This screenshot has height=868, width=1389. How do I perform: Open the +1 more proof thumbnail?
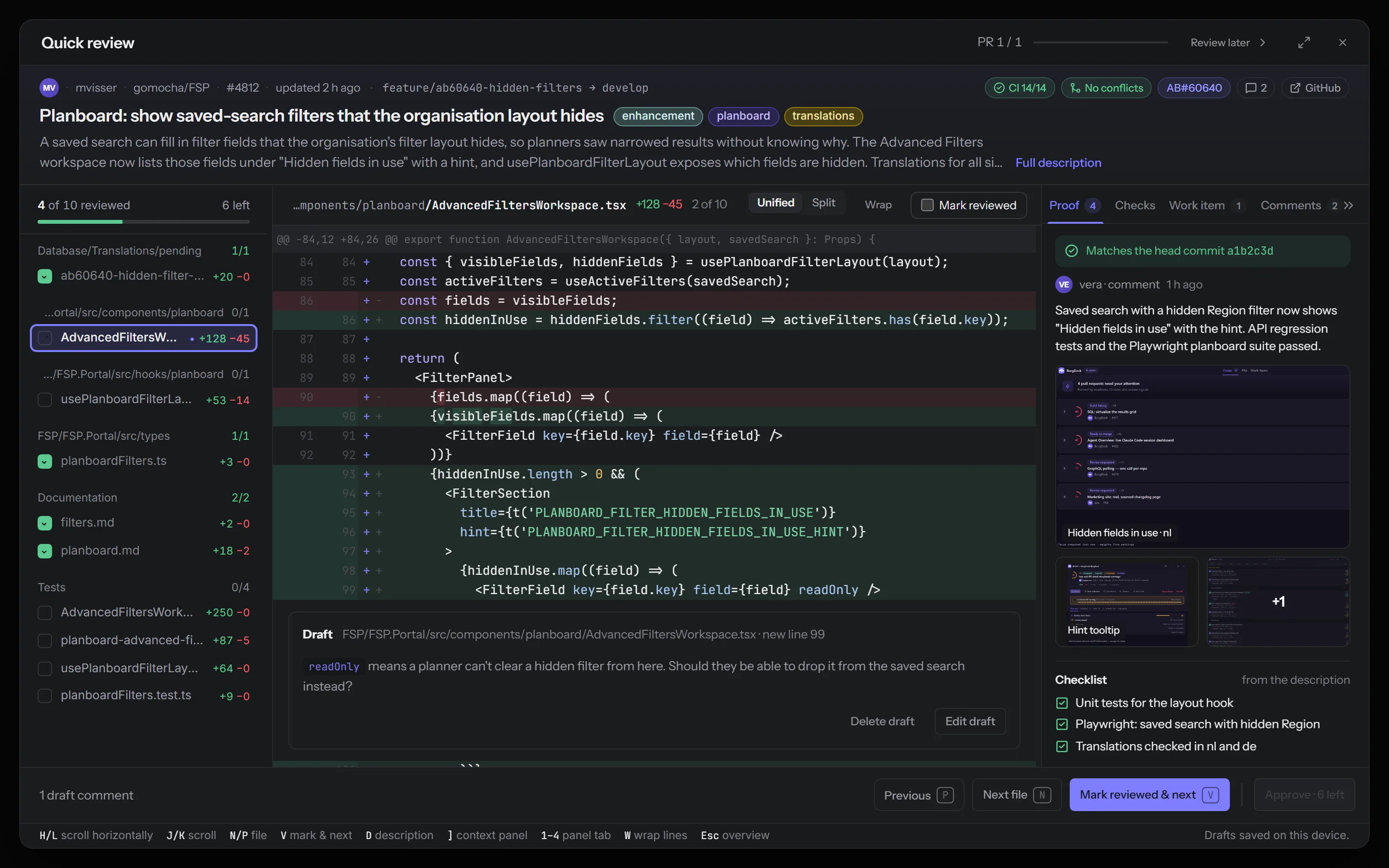pos(1278,602)
